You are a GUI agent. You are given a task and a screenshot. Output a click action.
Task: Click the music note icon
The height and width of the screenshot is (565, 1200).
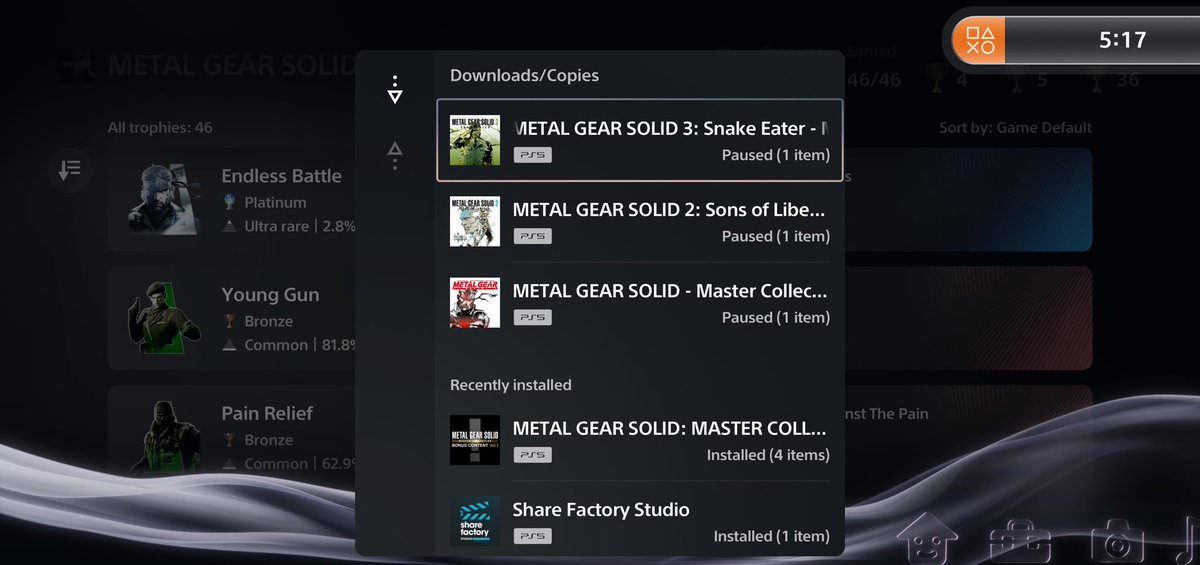tap(1189, 541)
